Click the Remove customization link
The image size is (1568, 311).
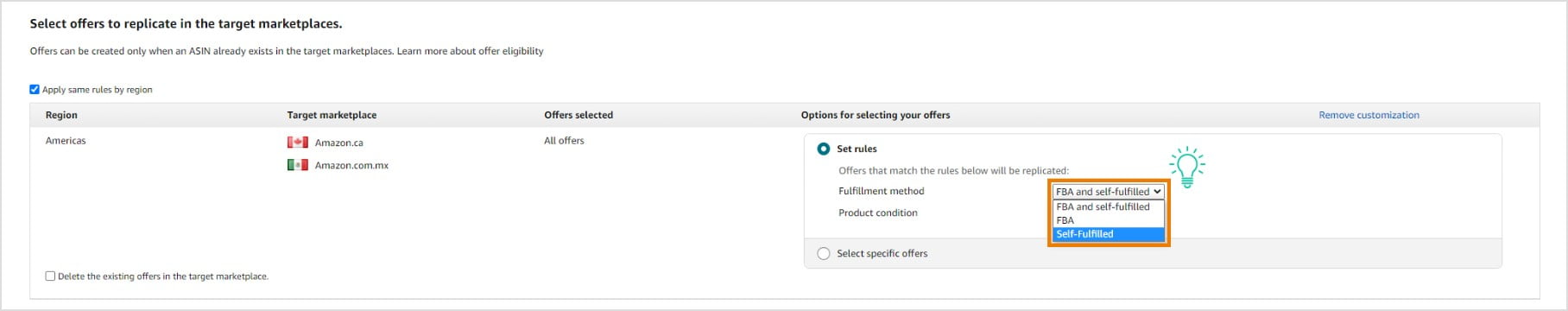pyautogui.click(x=1369, y=115)
